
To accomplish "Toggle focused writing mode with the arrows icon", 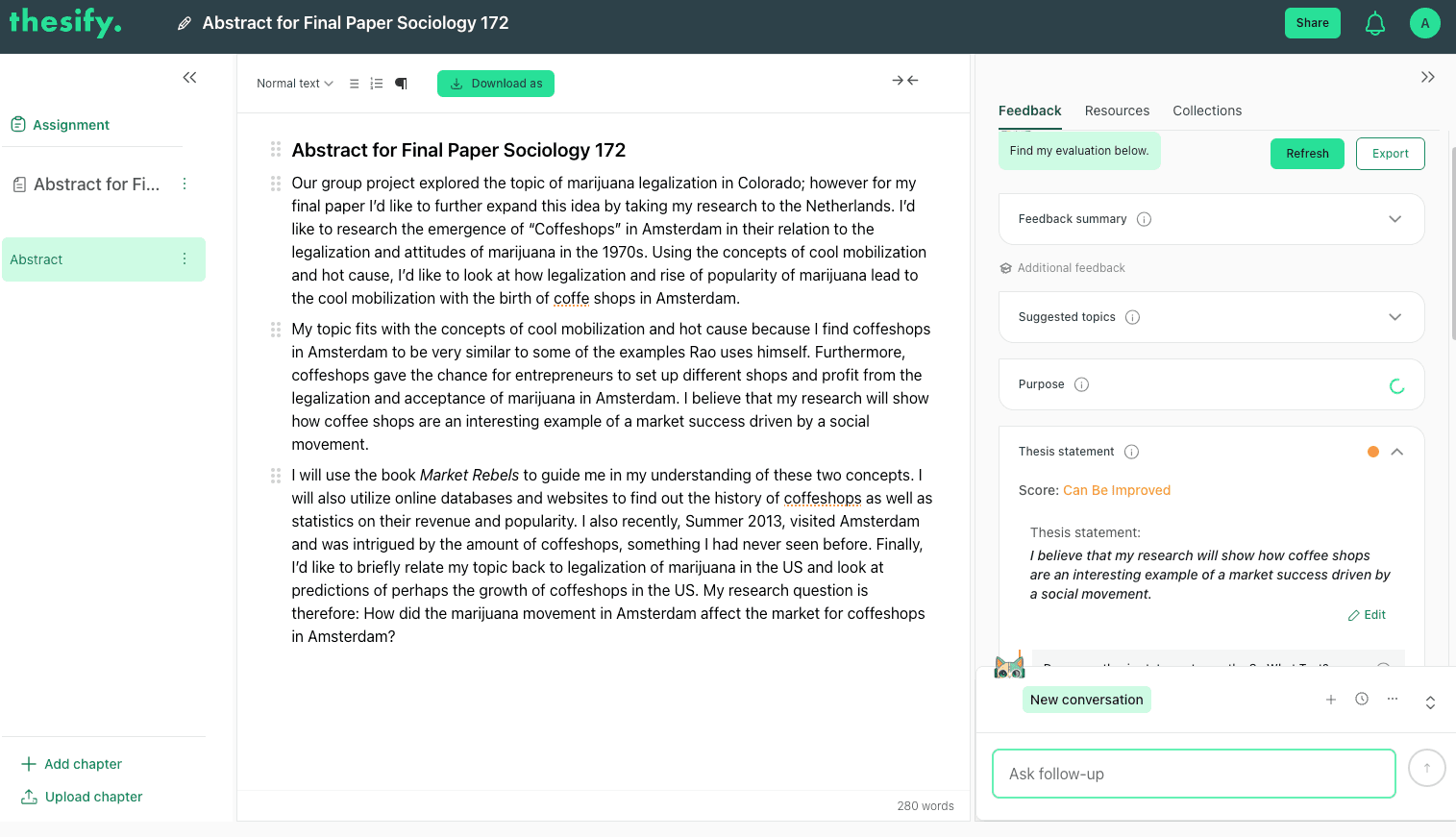I will coord(904,81).
